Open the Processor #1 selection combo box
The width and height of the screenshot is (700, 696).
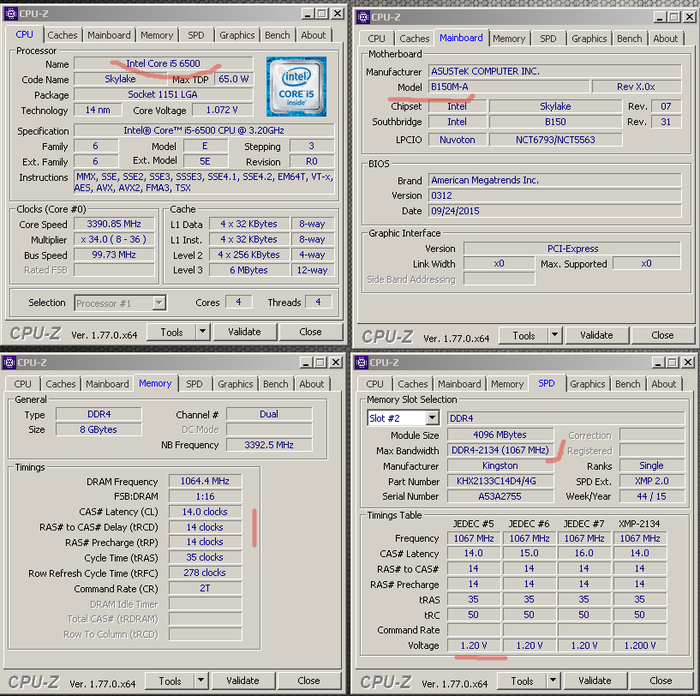[120, 303]
